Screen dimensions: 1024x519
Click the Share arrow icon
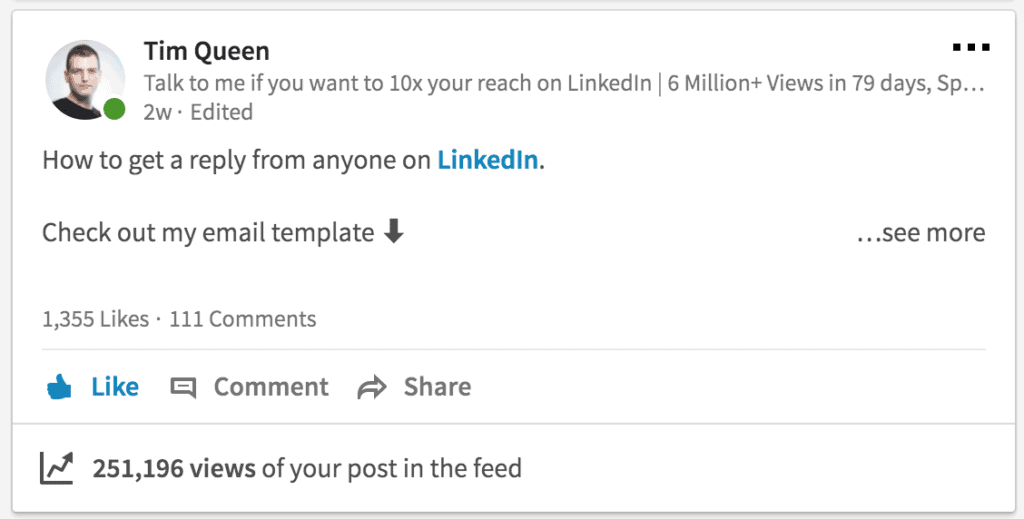click(x=372, y=388)
